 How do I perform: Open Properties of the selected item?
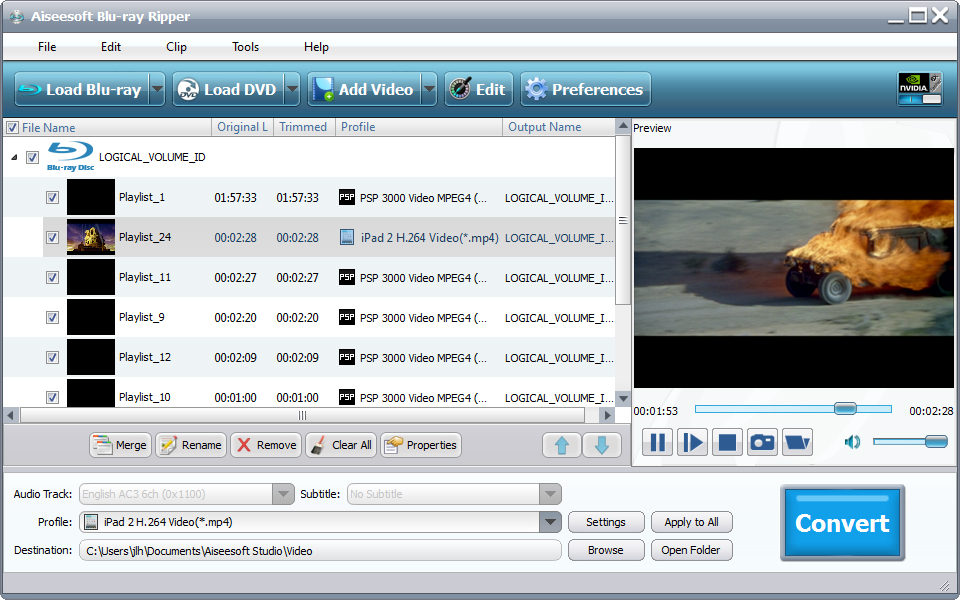click(x=421, y=445)
